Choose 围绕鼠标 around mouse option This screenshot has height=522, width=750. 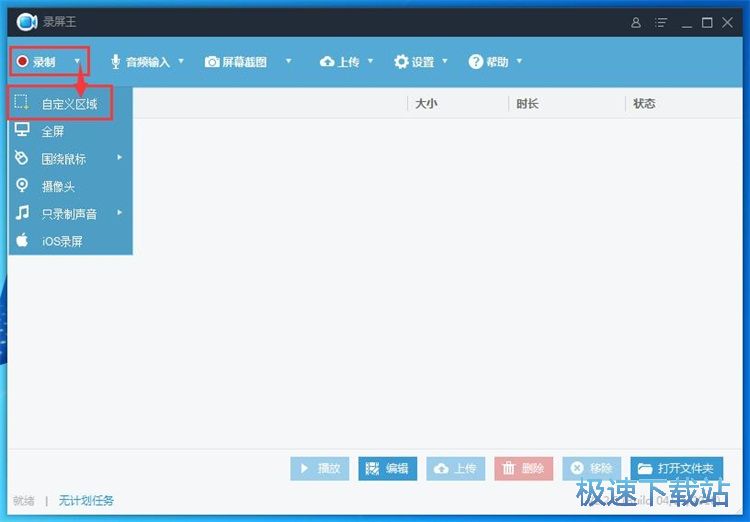pos(70,158)
